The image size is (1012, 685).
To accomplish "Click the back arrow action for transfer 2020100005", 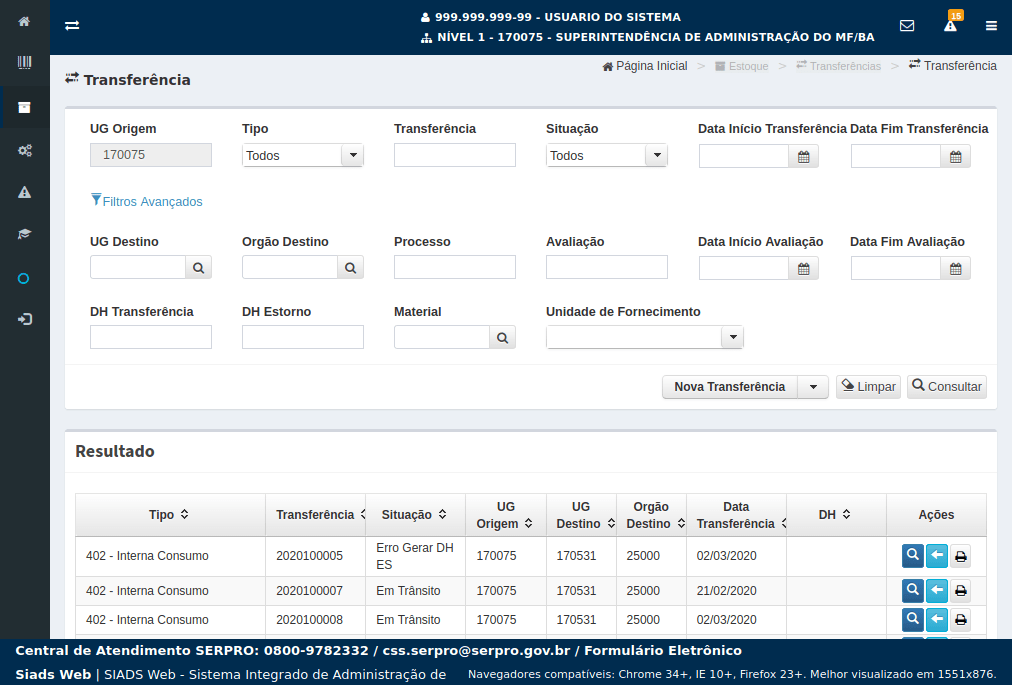I will point(936,555).
